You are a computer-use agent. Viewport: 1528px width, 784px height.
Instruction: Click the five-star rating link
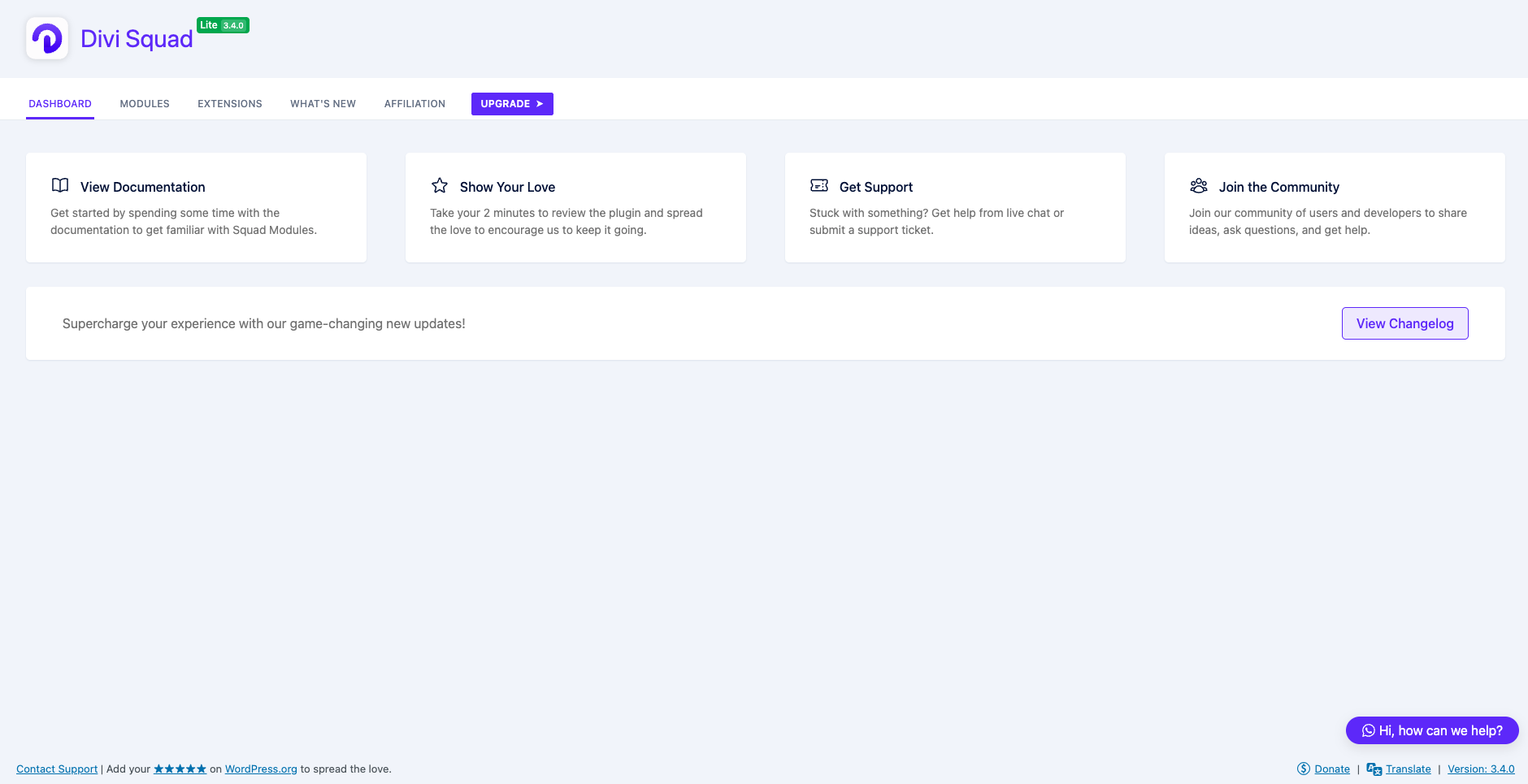[180, 769]
